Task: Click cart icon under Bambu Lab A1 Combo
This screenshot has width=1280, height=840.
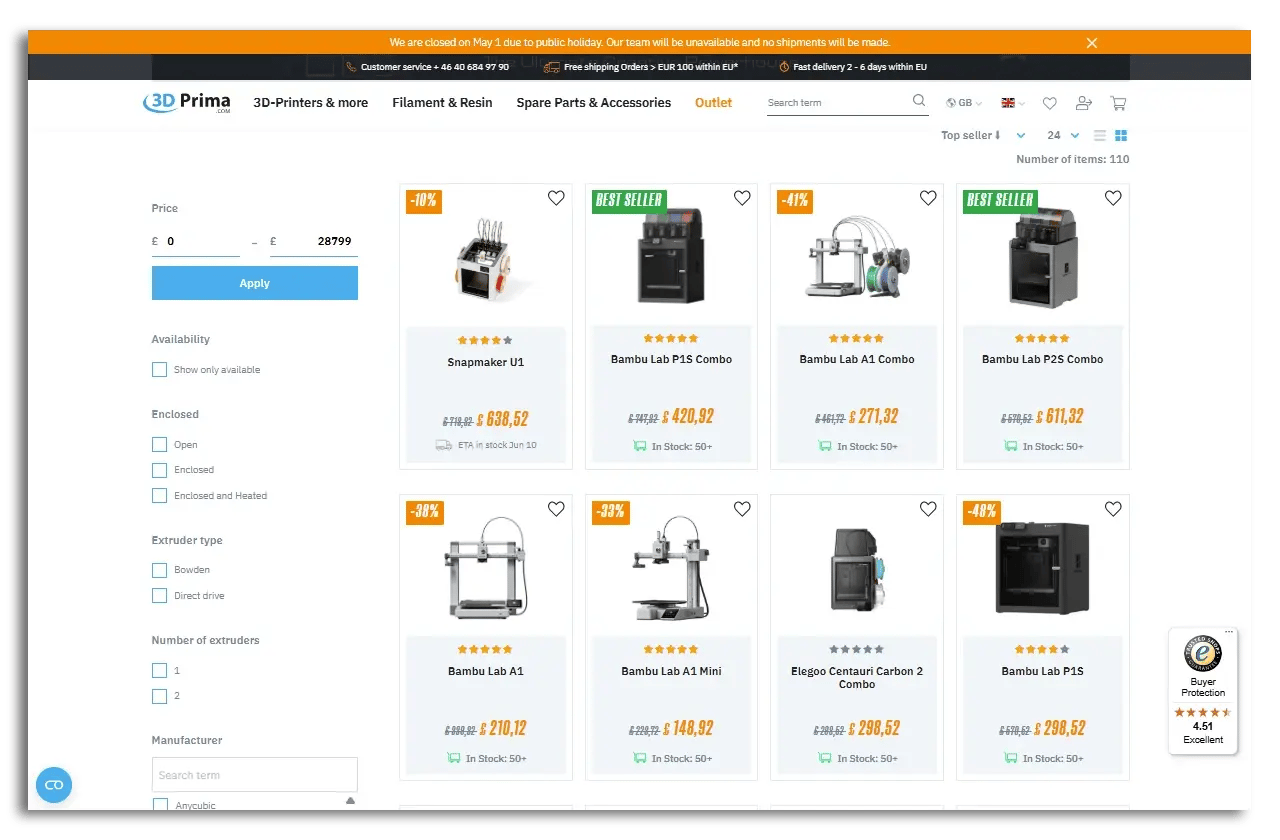Action: (825, 446)
